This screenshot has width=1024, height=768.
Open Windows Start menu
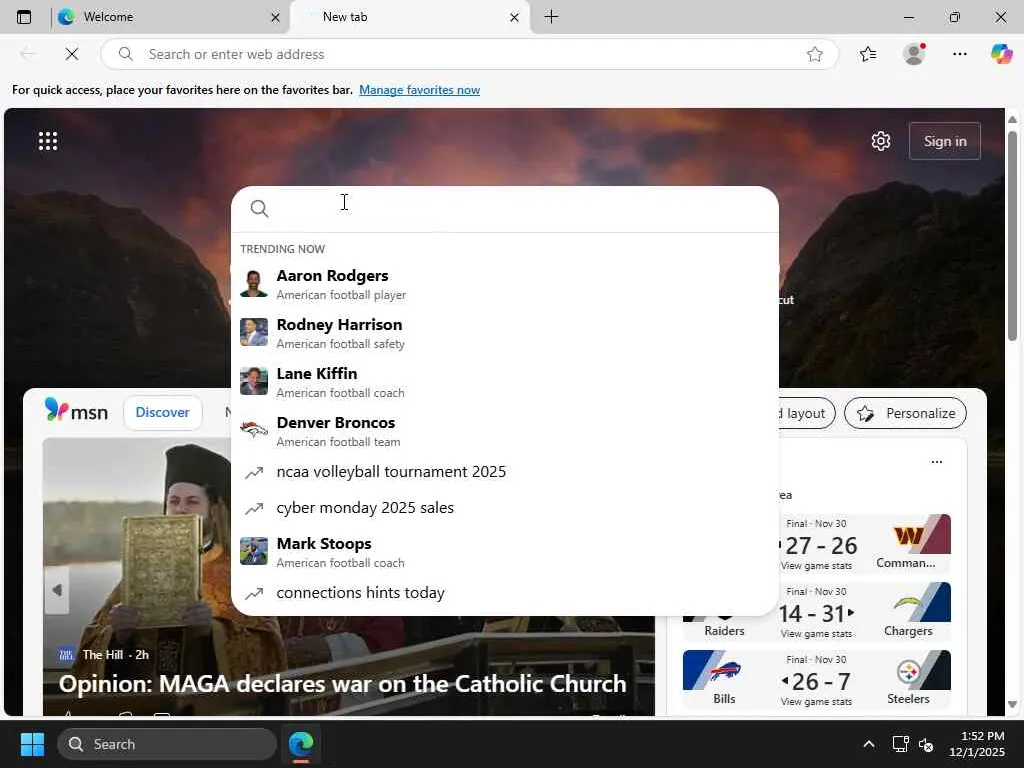[32, 744]
